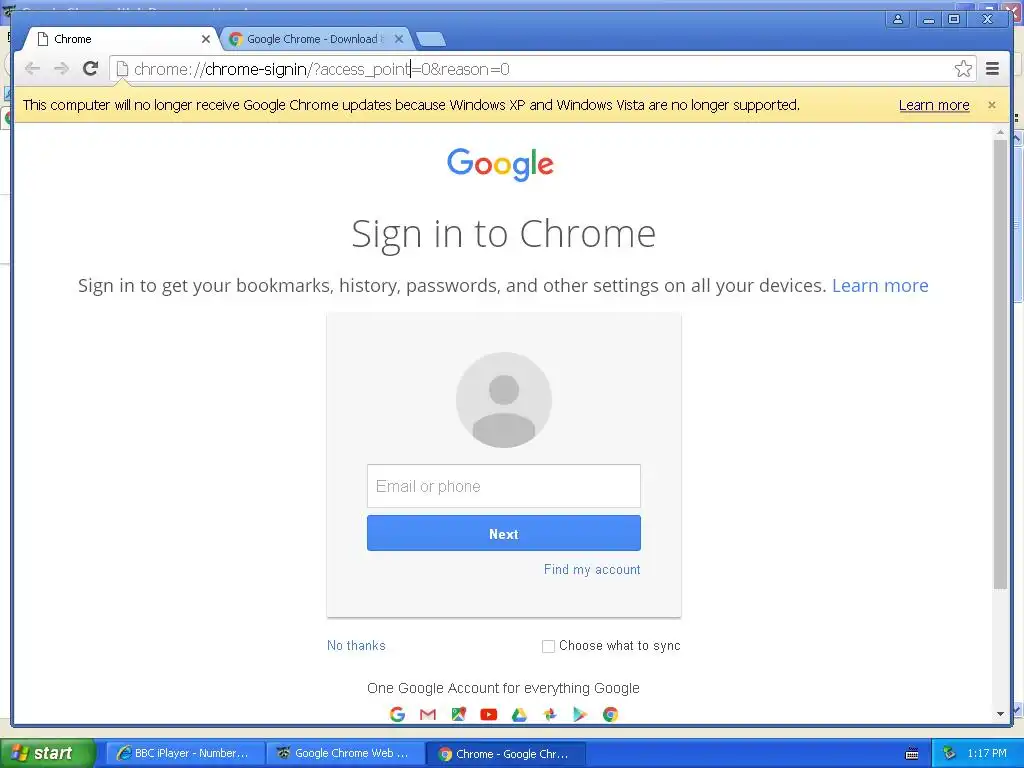Screen dimensions: 1024x768
Task: Open the Windows start button
Action: [47, 754]
